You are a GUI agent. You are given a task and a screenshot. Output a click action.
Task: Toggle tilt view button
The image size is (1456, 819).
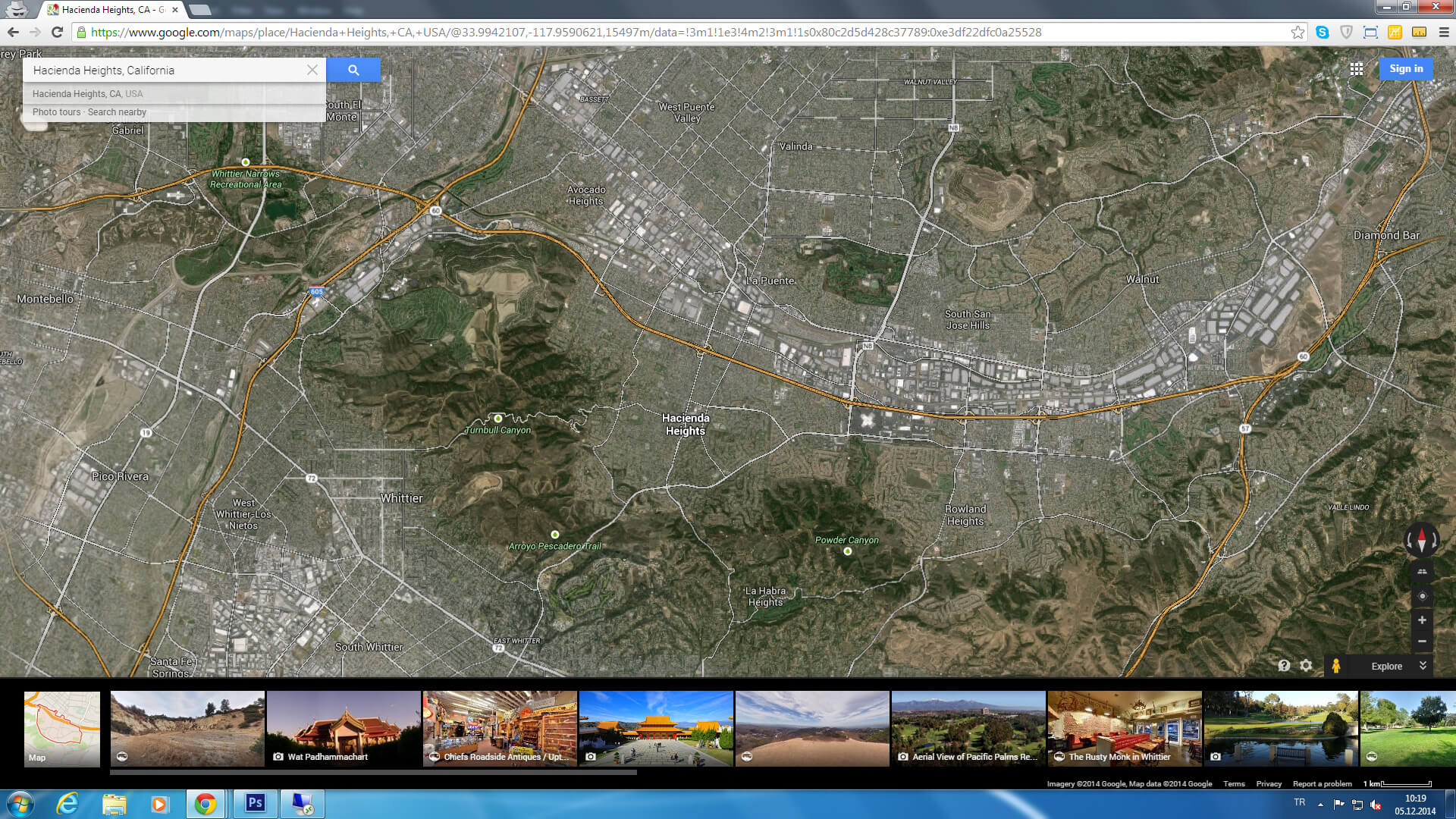click(x=1422, y=572)
